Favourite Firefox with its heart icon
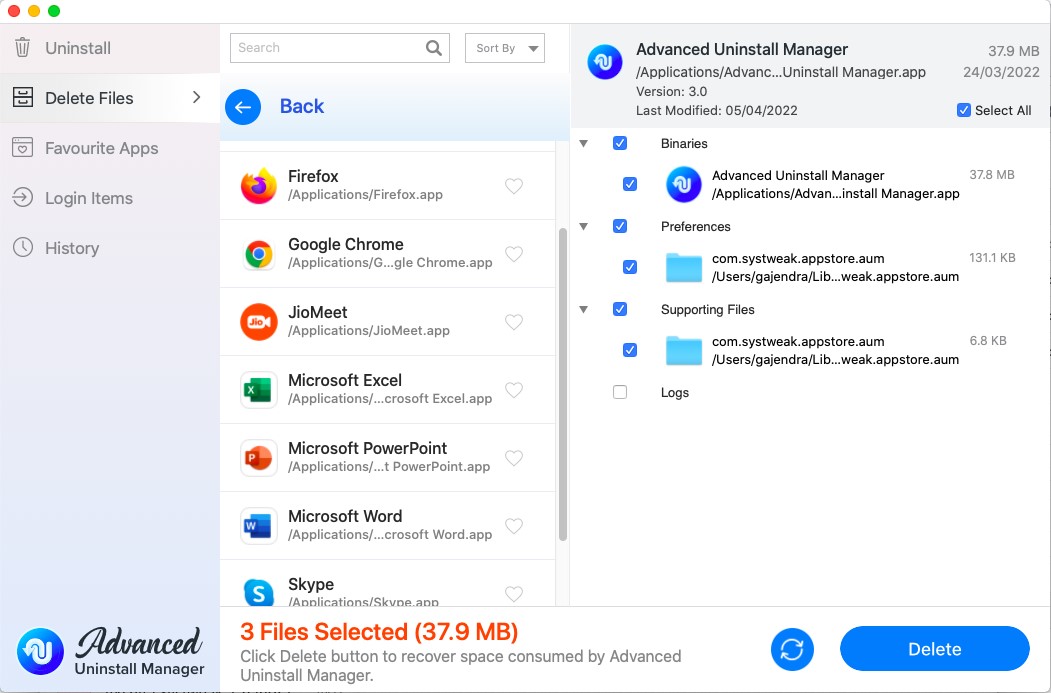The width and height of the screenshot is (1051, 693). pos(514,186)
